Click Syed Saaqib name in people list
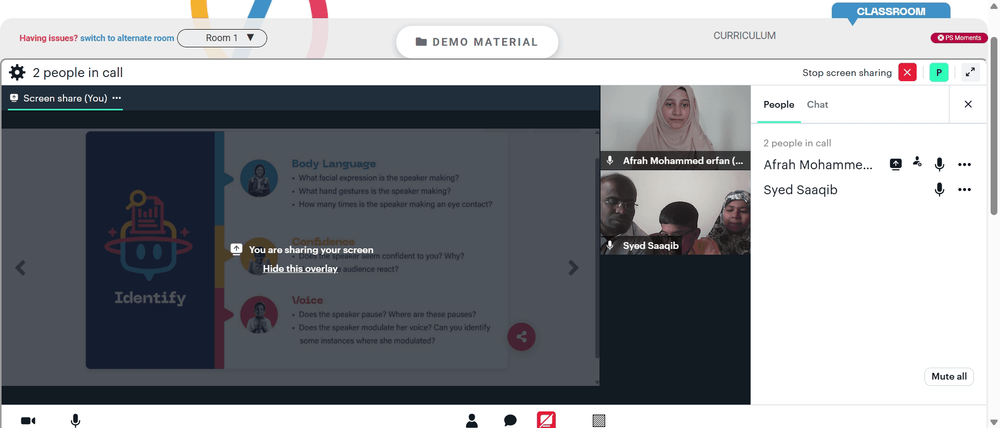 coord(800,190)
